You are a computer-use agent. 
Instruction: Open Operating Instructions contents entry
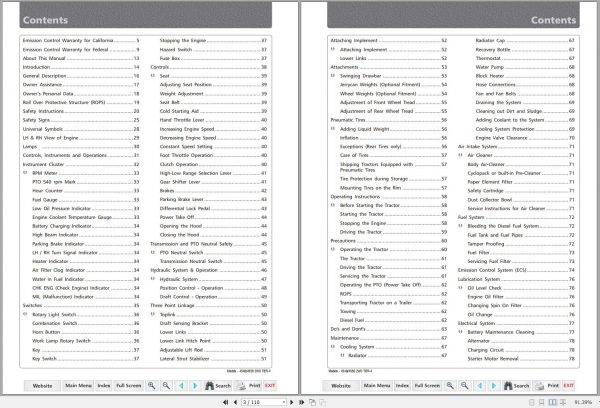pos(389,197)
